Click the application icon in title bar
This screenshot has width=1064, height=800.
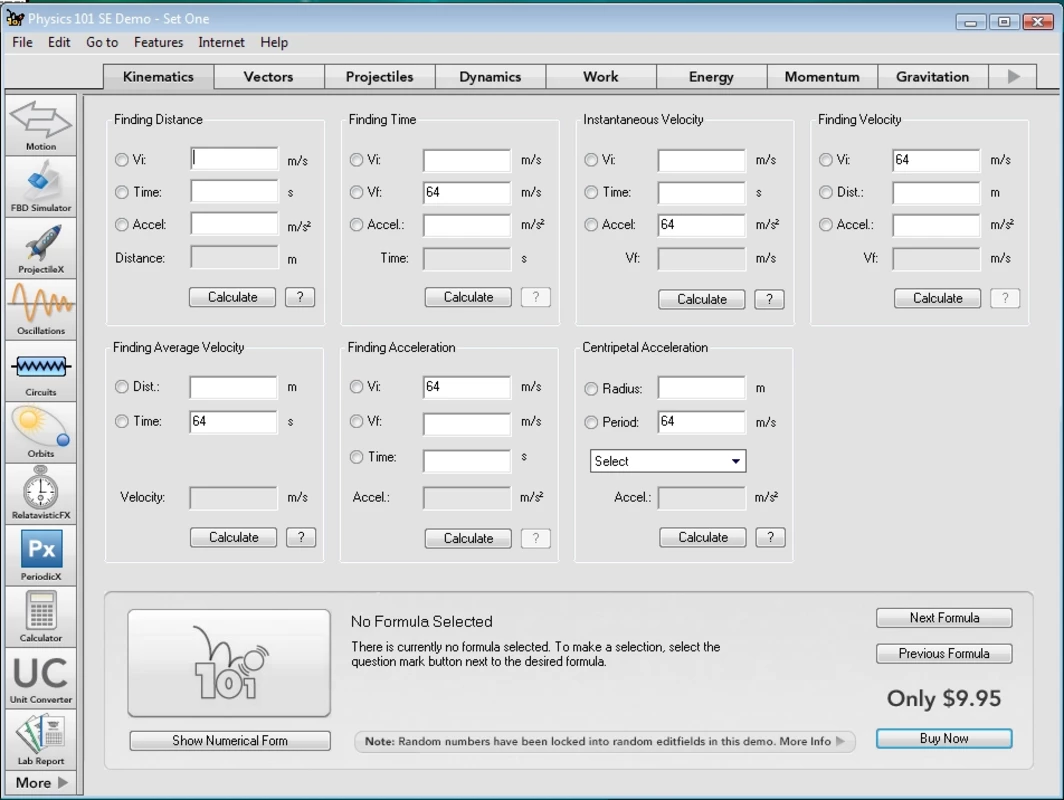tap(15, 18)
